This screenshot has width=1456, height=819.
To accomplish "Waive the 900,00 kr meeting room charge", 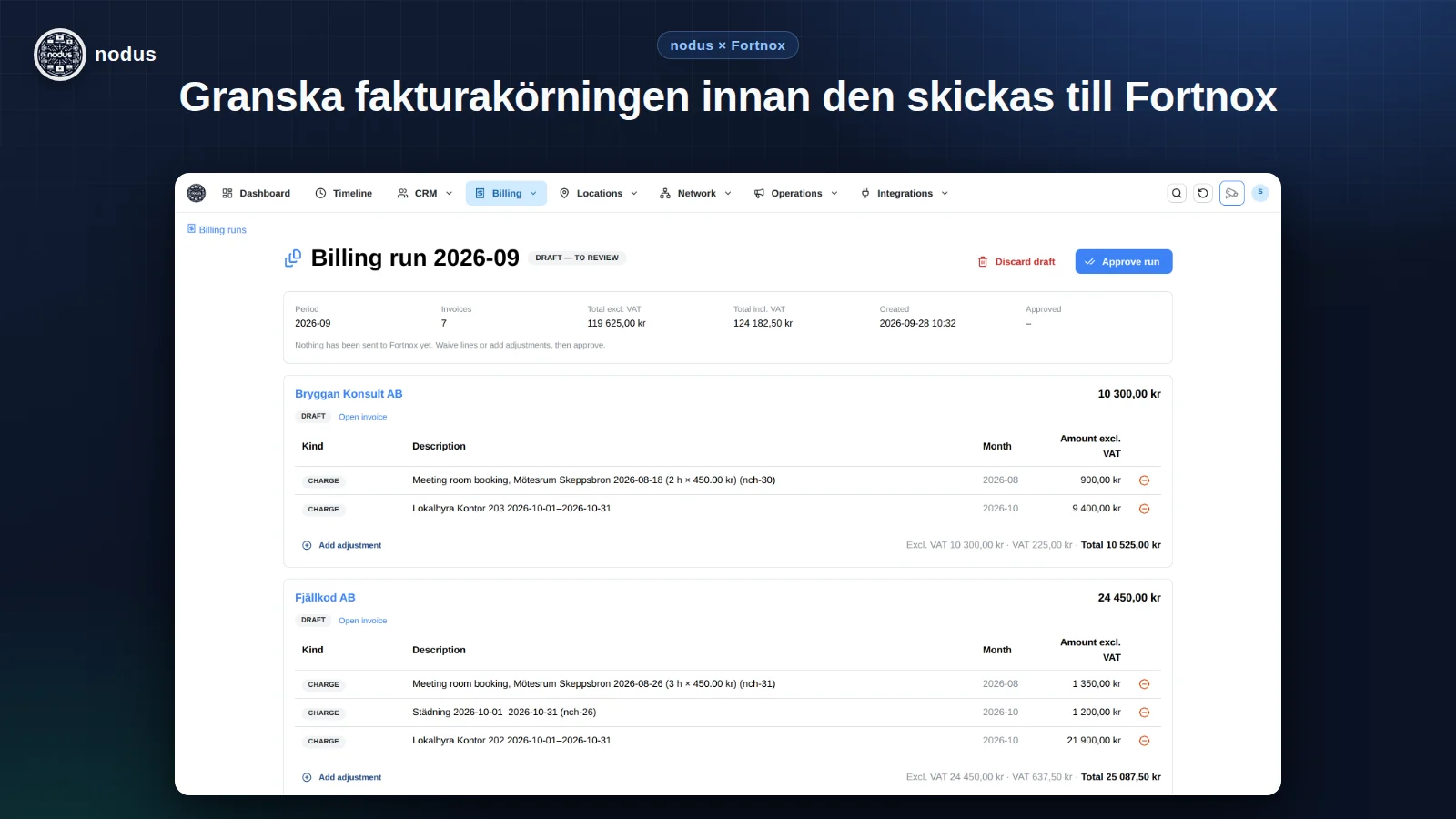I will [1145, 480].
